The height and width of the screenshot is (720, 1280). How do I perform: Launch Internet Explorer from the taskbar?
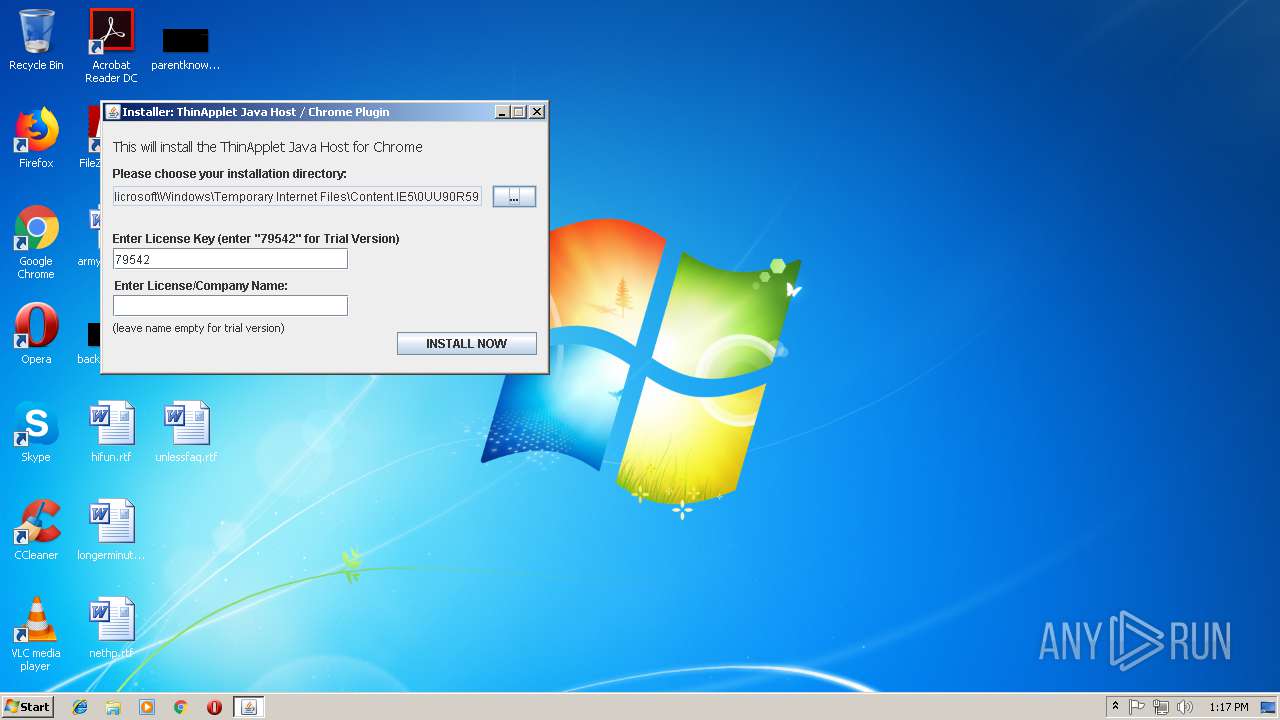80,707
